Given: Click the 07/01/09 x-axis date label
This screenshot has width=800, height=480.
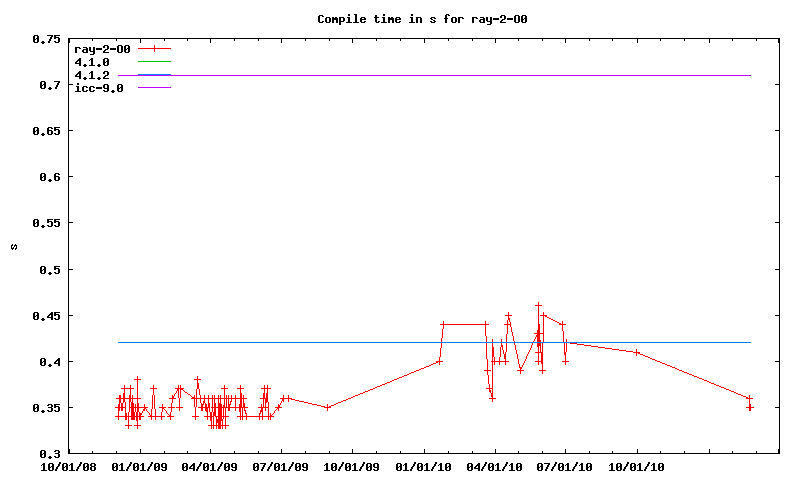Looking at the screenshot, I should click(282, 466).
